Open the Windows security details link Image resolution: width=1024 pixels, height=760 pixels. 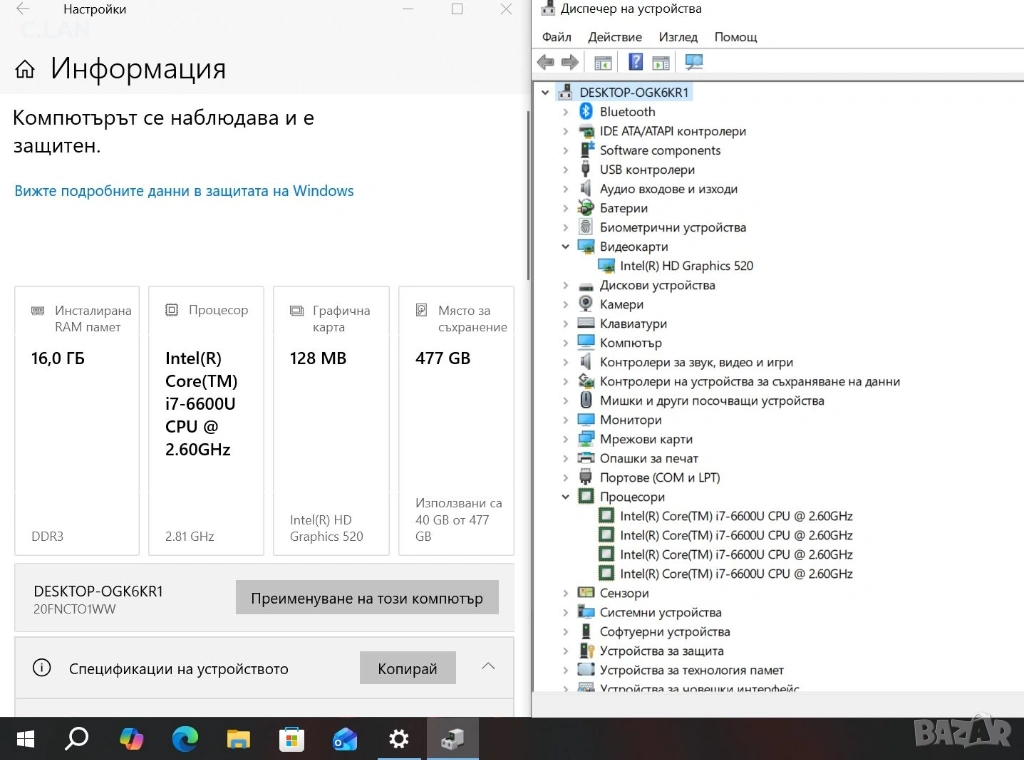click(184, 191)
